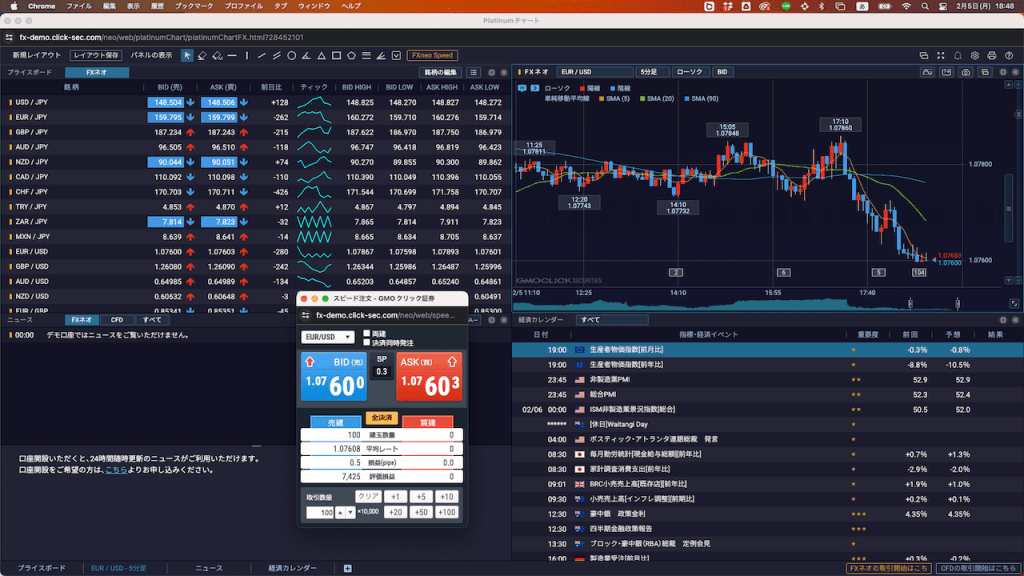Open the ブックマーク menu in menu bar
Screen dimensions: 1024x576
(x=194, y=6)
